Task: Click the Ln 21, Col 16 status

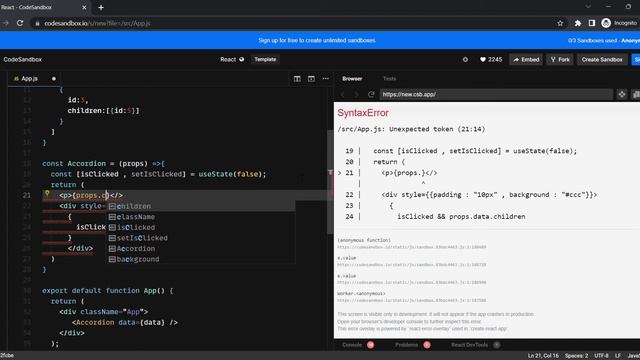Action: (543, 356)
